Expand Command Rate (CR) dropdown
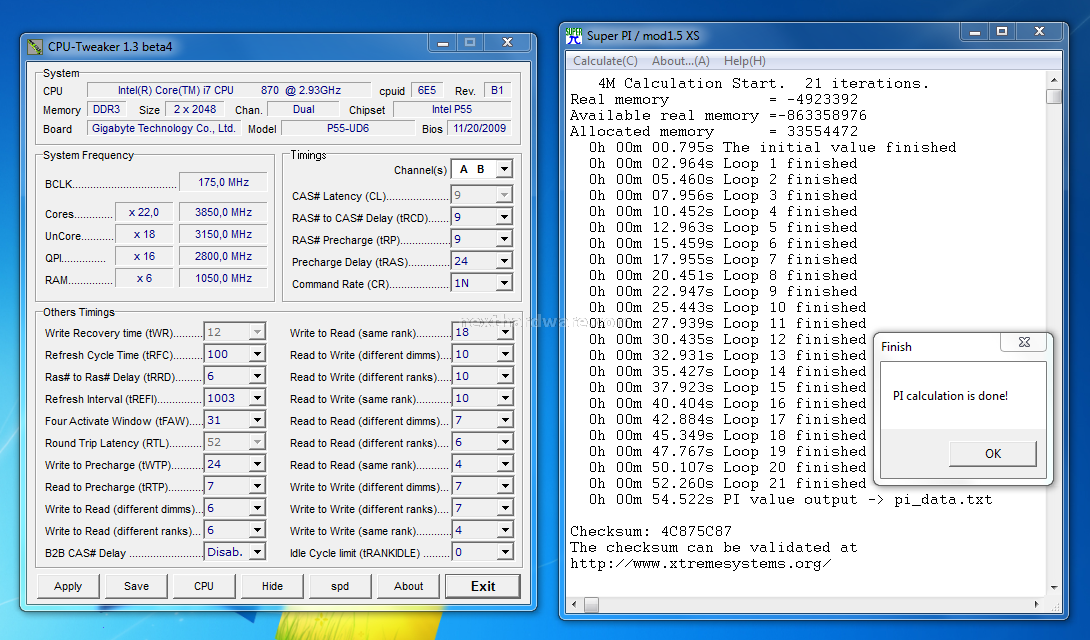 505,283
